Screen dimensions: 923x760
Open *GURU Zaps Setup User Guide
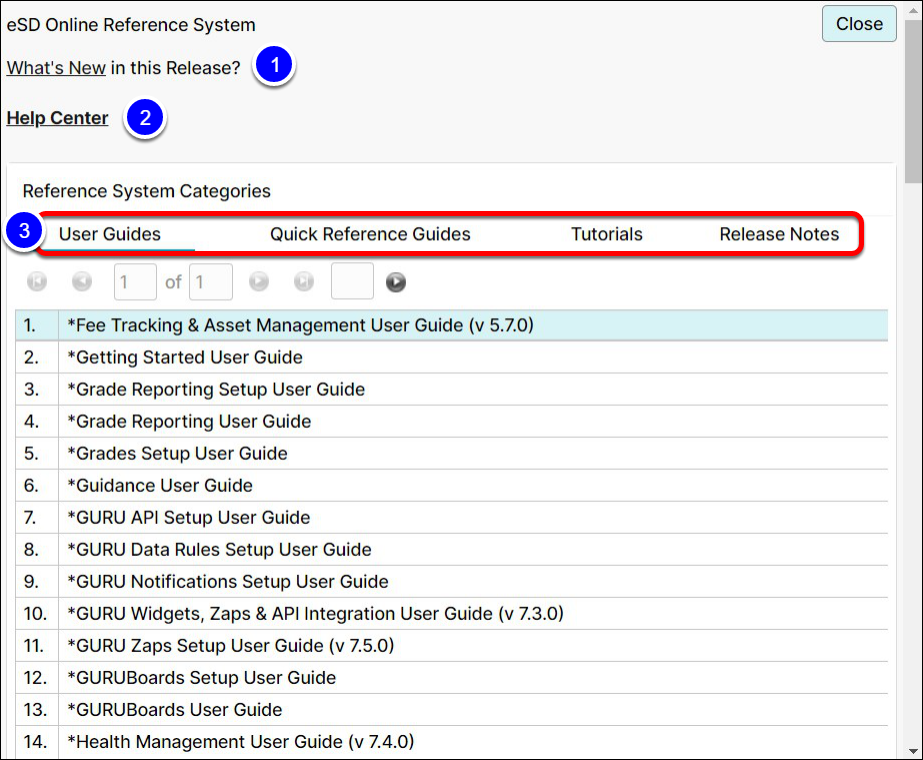(x=451, y=646)
